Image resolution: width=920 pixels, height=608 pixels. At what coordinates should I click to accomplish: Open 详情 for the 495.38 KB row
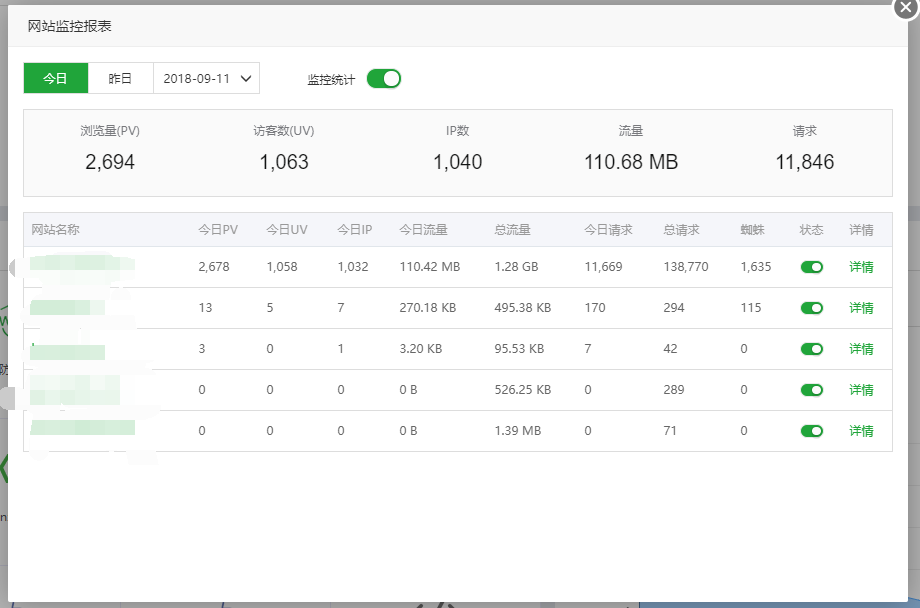[861, 308]
